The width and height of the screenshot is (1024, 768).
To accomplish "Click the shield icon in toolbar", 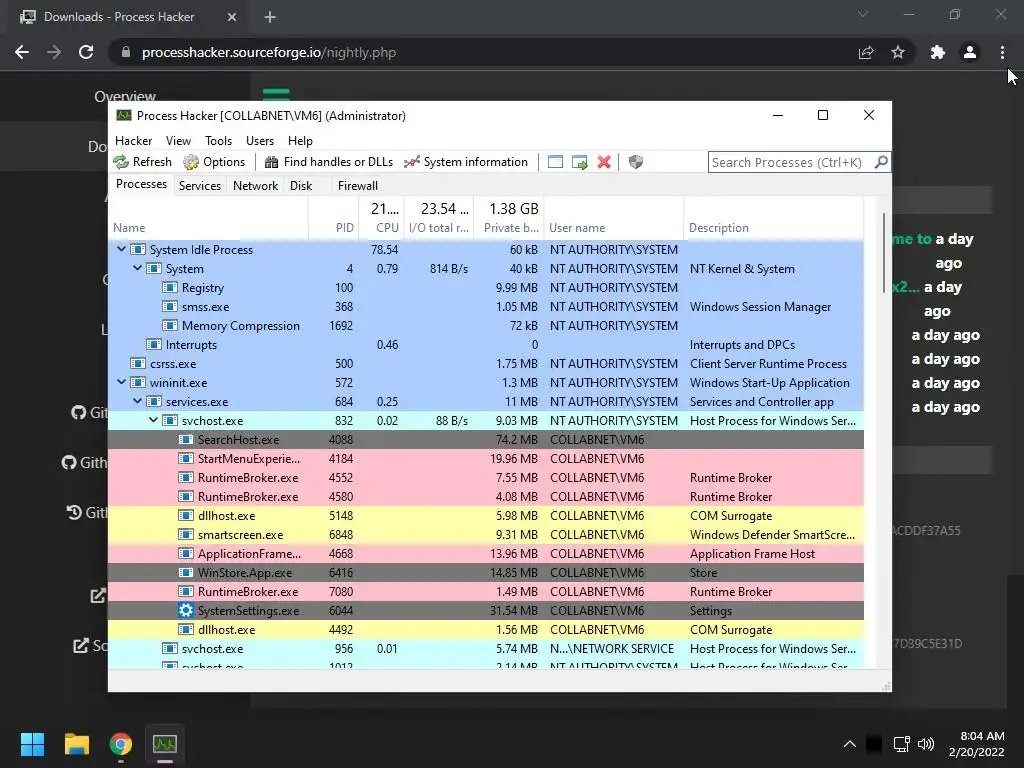I will tap(635, 162).
